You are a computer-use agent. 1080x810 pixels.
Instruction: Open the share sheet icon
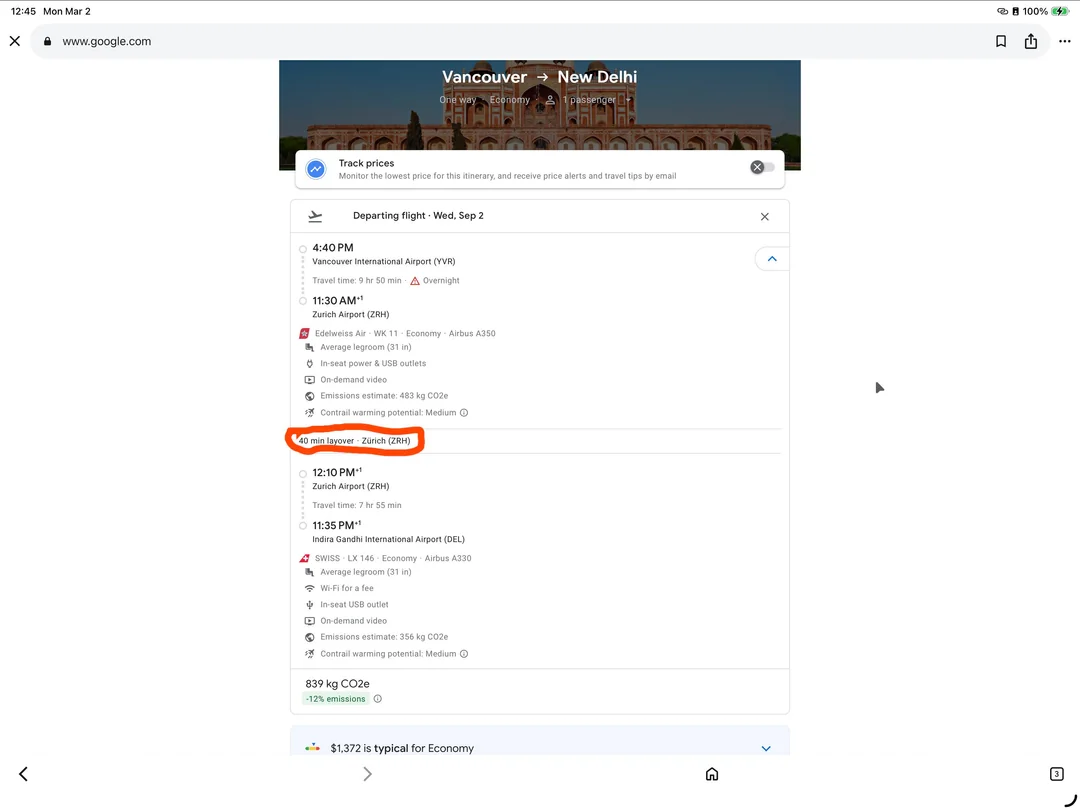tap(1031, 41)
